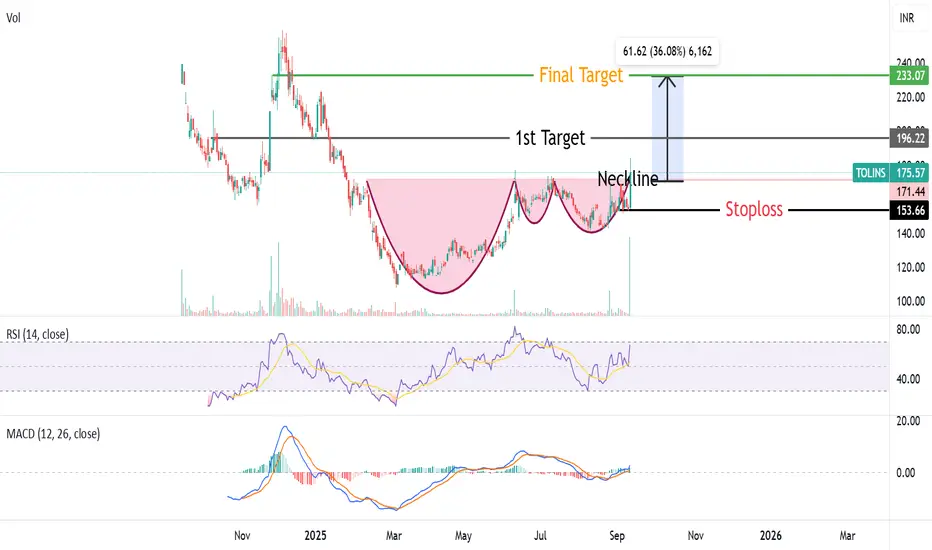Click the 120.00 price scale value
This screenshot has height=550, width=932.
(911, 267)
